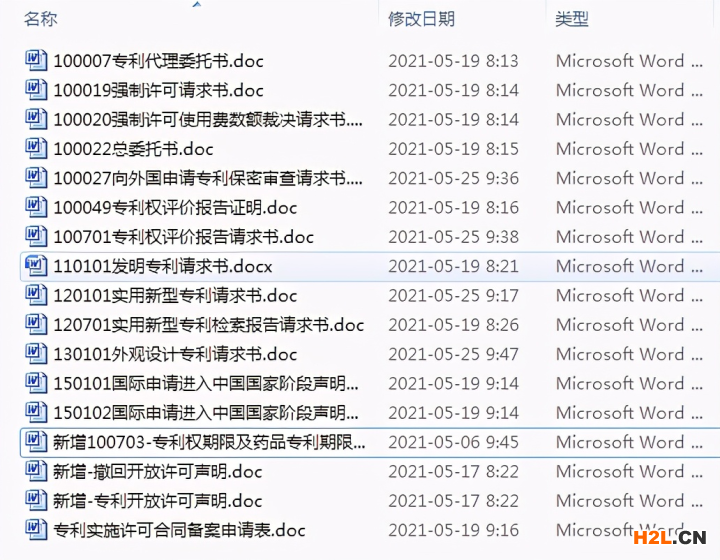The height and width of the screenshot is (560, 720).
Task: Click Word icon of 100022总委托书.doc
Action: click(x=36, y=149)
